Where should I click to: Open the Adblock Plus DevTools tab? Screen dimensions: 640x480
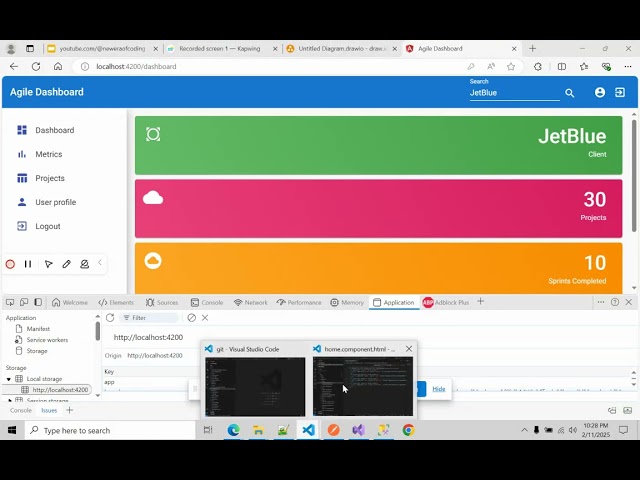(x=446, y=302)
